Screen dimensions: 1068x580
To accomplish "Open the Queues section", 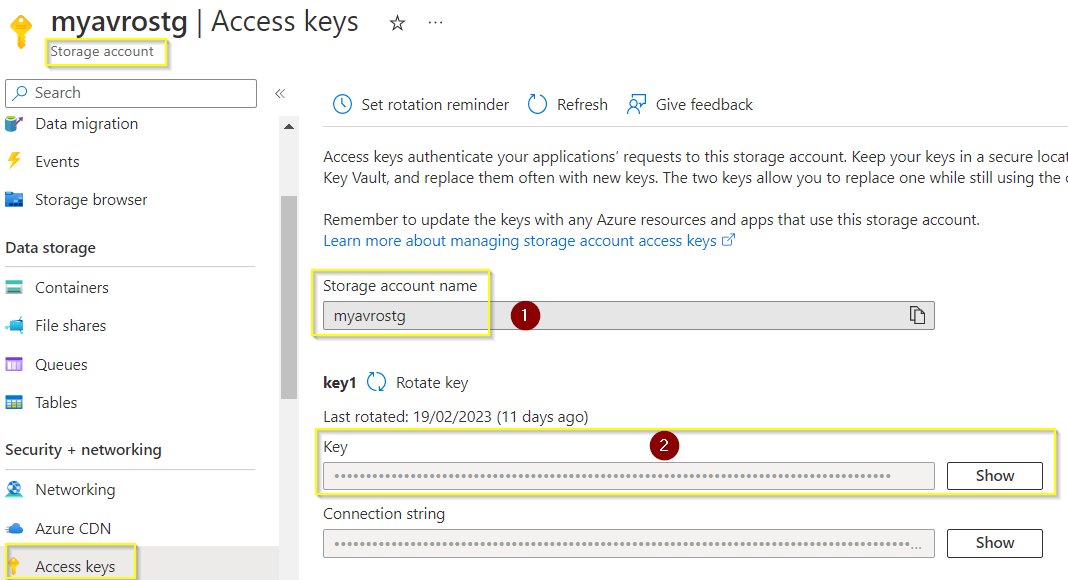I will point(61,365).
